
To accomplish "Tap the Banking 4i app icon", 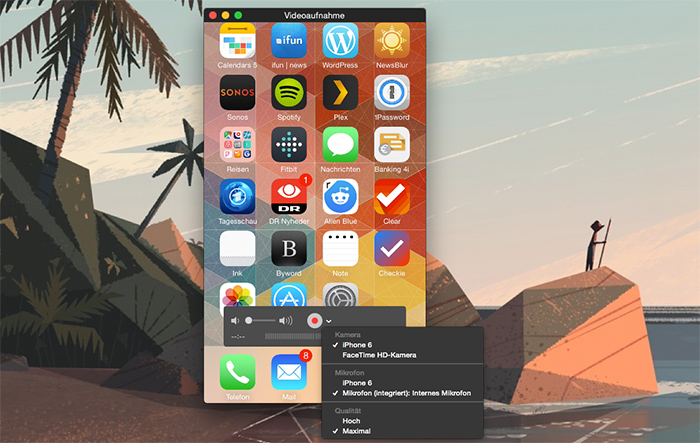I will (x=392, y=145).
